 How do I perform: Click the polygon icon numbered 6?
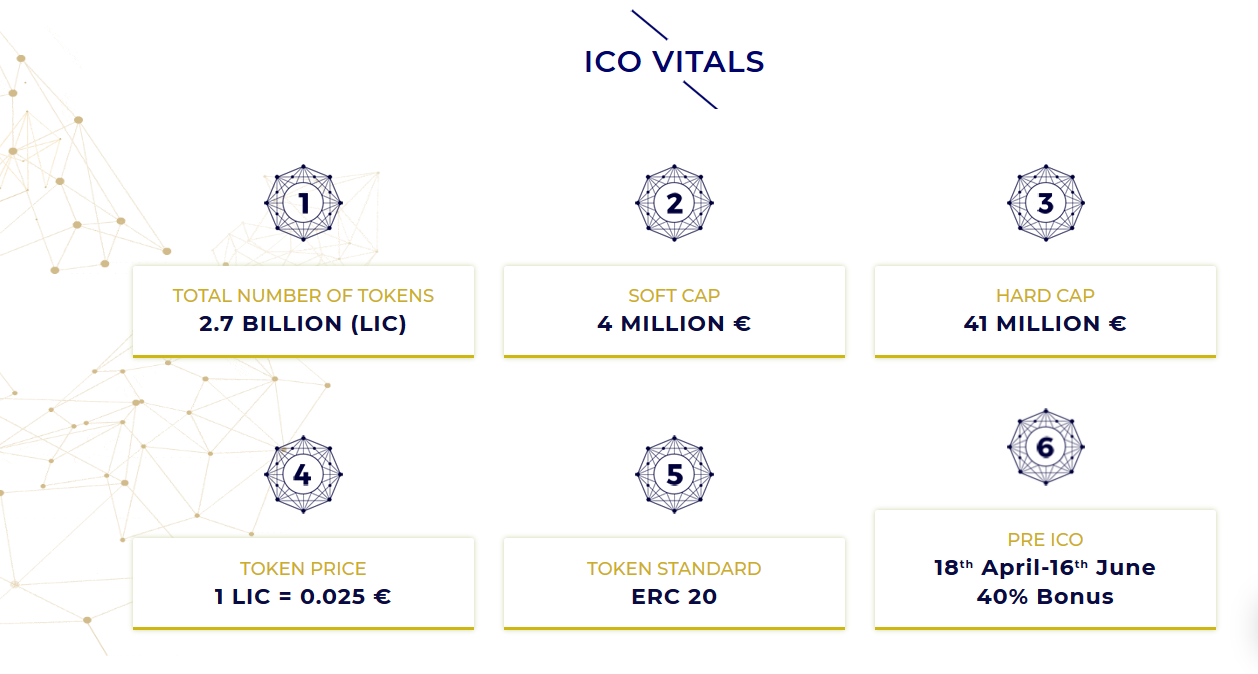[1045, 447]
